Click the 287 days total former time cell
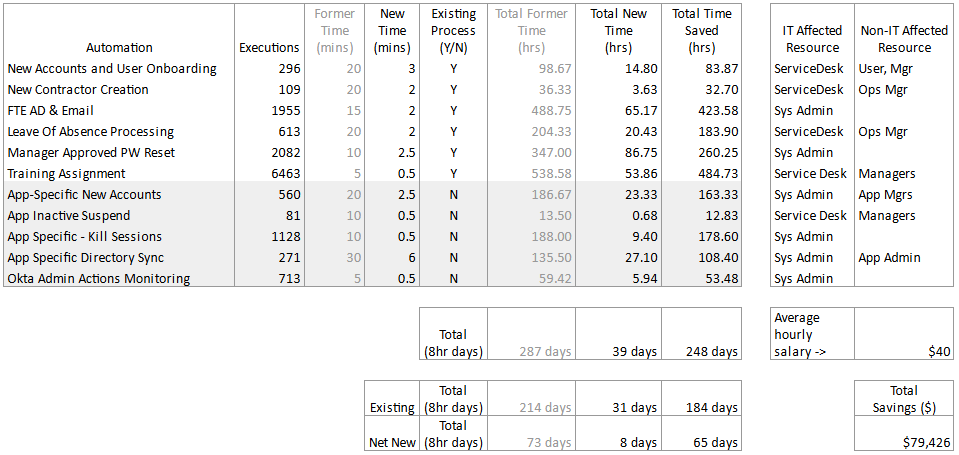Viewport: 959px width, 455px height. [547, 352]
